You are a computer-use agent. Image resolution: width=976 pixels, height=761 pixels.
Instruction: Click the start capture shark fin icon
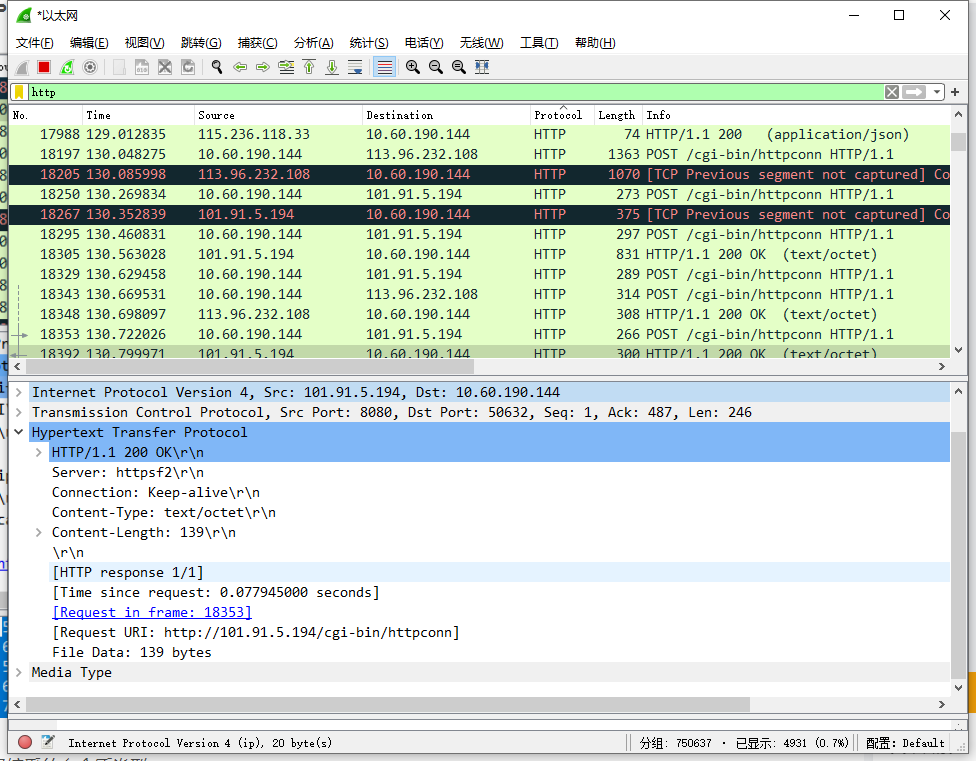click(22, 67)
